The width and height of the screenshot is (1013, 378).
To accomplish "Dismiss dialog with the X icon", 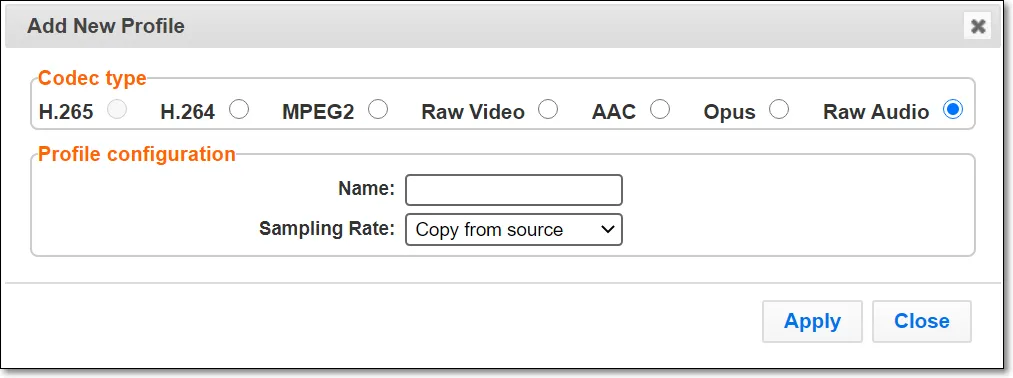I will [978, 26].
